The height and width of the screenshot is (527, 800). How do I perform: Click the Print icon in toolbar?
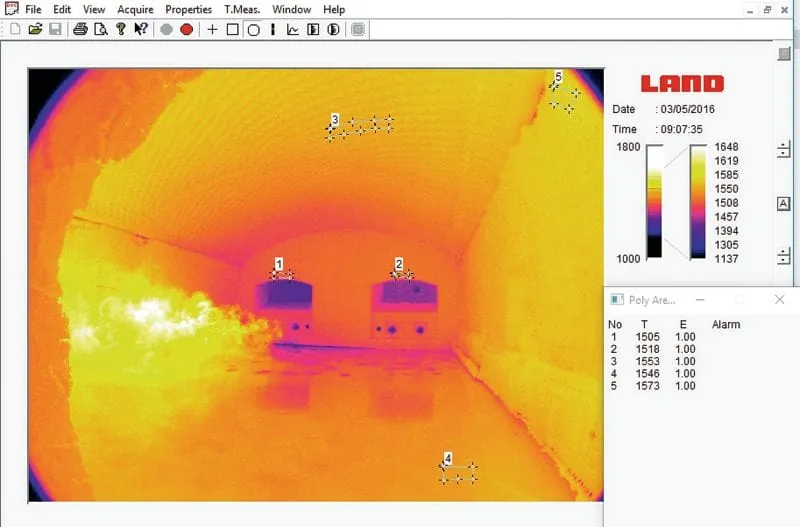click(80, 29)
